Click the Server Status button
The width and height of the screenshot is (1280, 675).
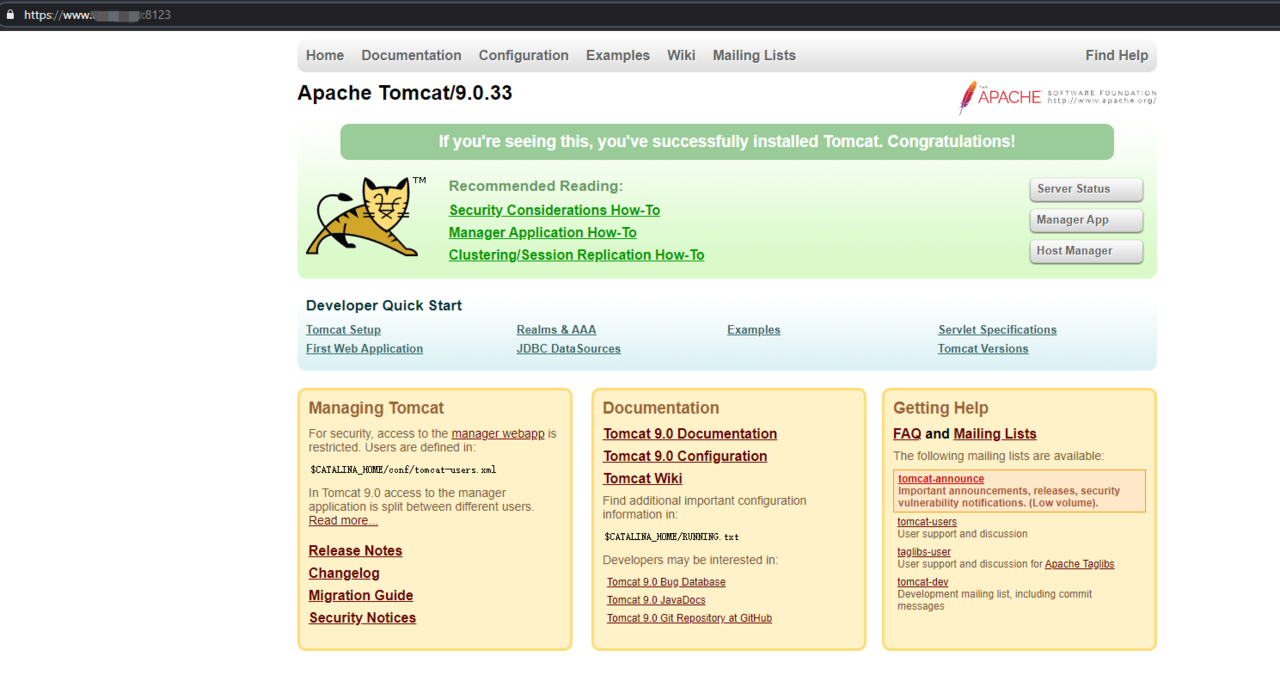click(1086, 189)
